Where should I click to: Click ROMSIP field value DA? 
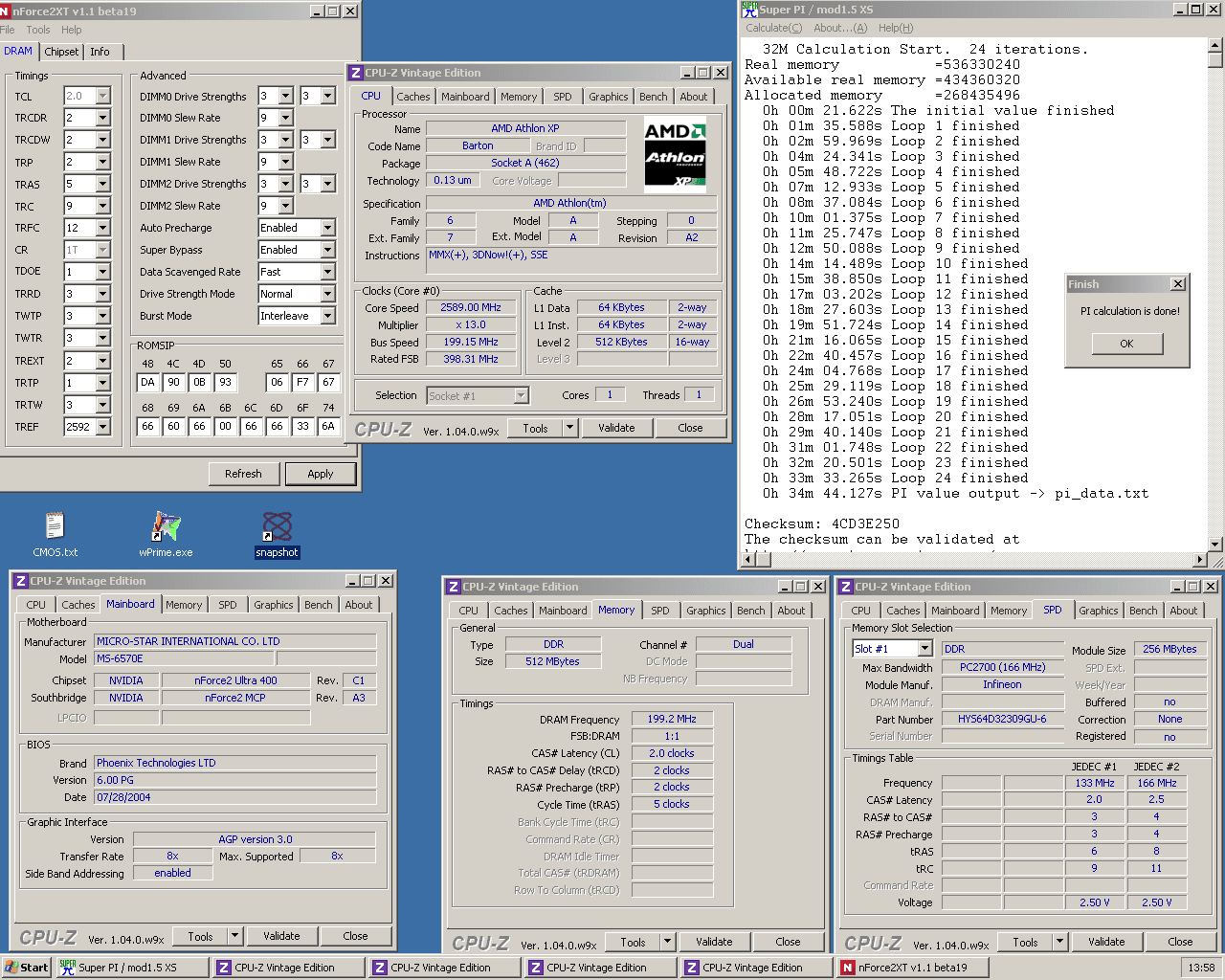pyautogui.click(x=147, y=382)
